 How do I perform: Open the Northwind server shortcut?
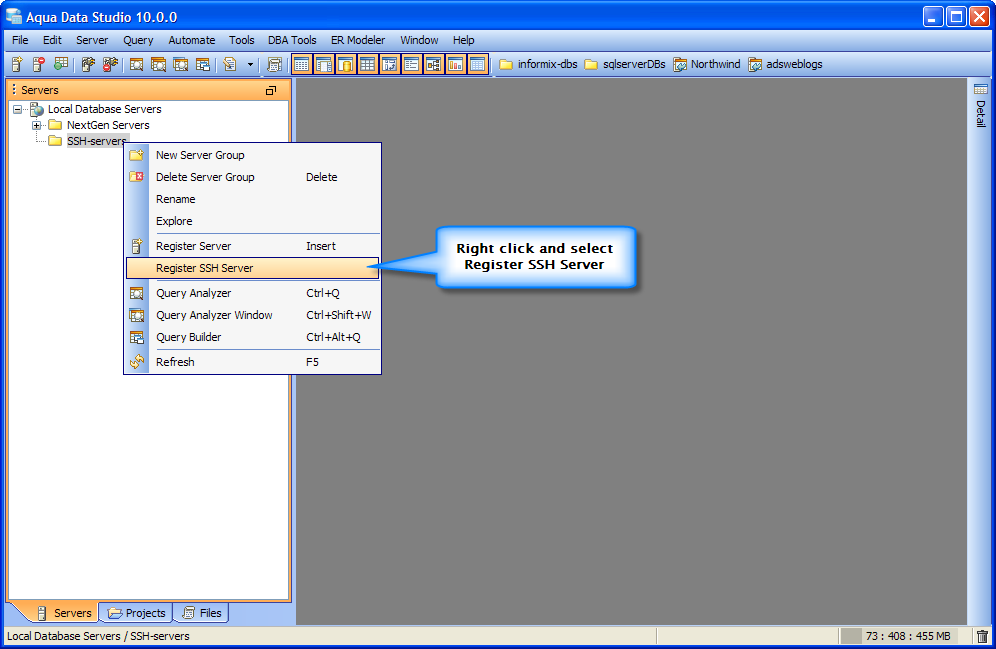[707, 64]
